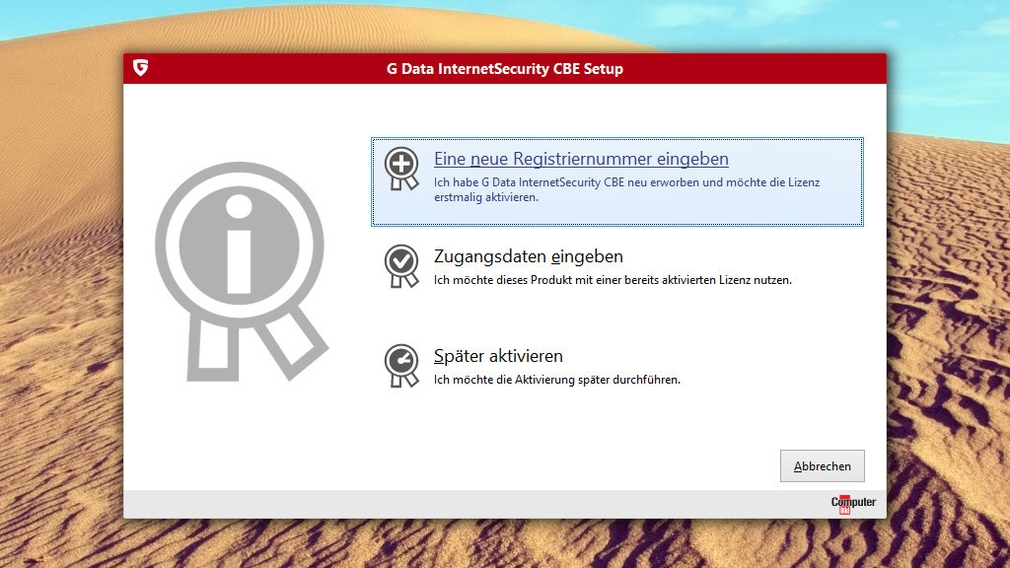
Task: Click the clock badge icon for later activation
Action: point(401,363)
